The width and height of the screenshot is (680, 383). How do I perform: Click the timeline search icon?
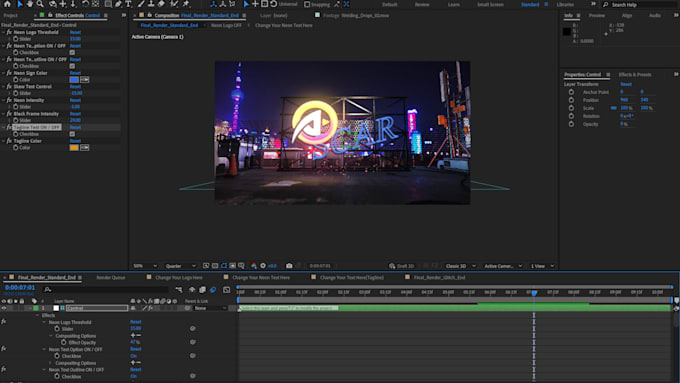point(48,289)
